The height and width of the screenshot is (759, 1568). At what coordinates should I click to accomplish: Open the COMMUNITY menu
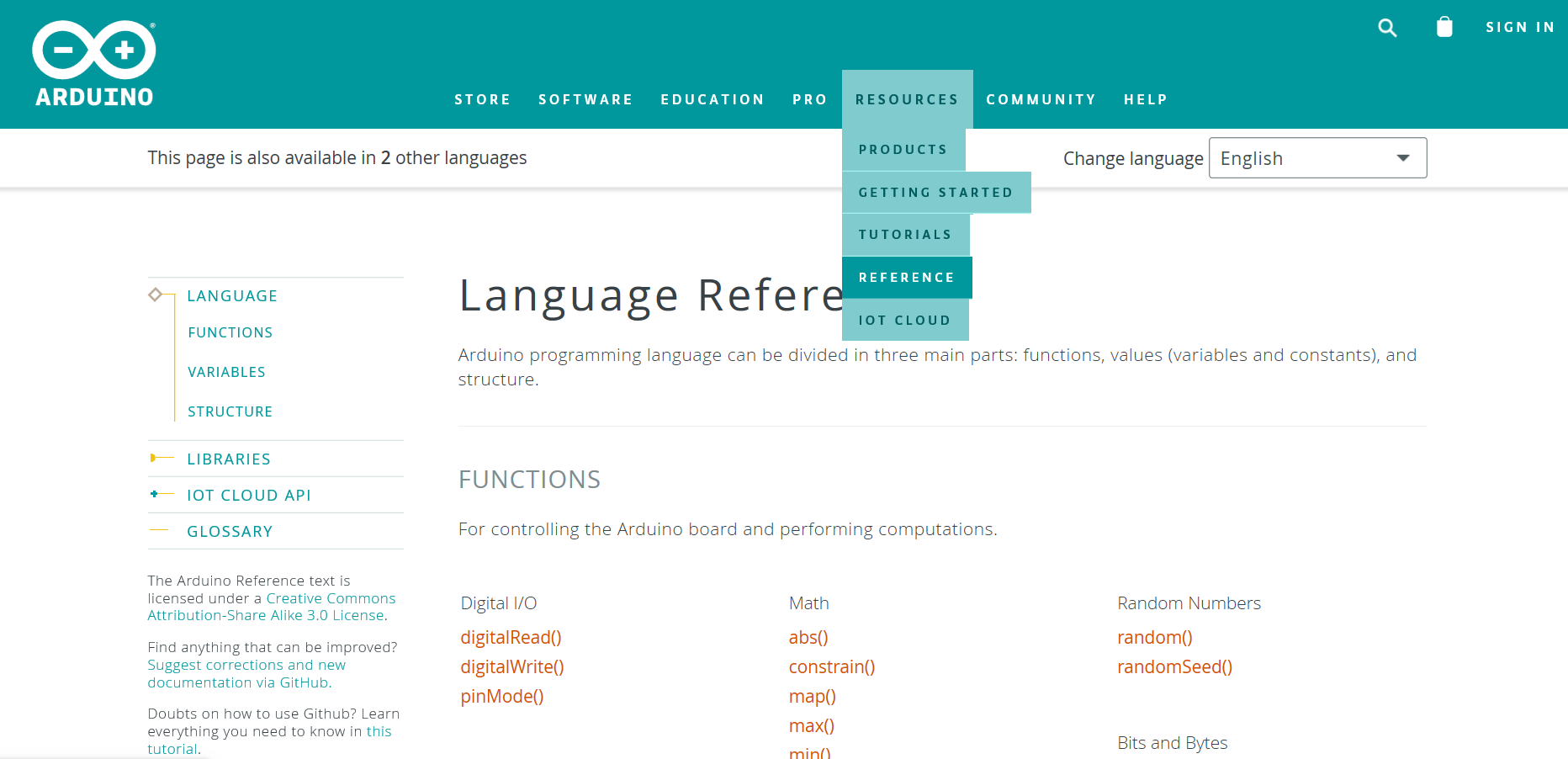click(x=1041, y=99)
